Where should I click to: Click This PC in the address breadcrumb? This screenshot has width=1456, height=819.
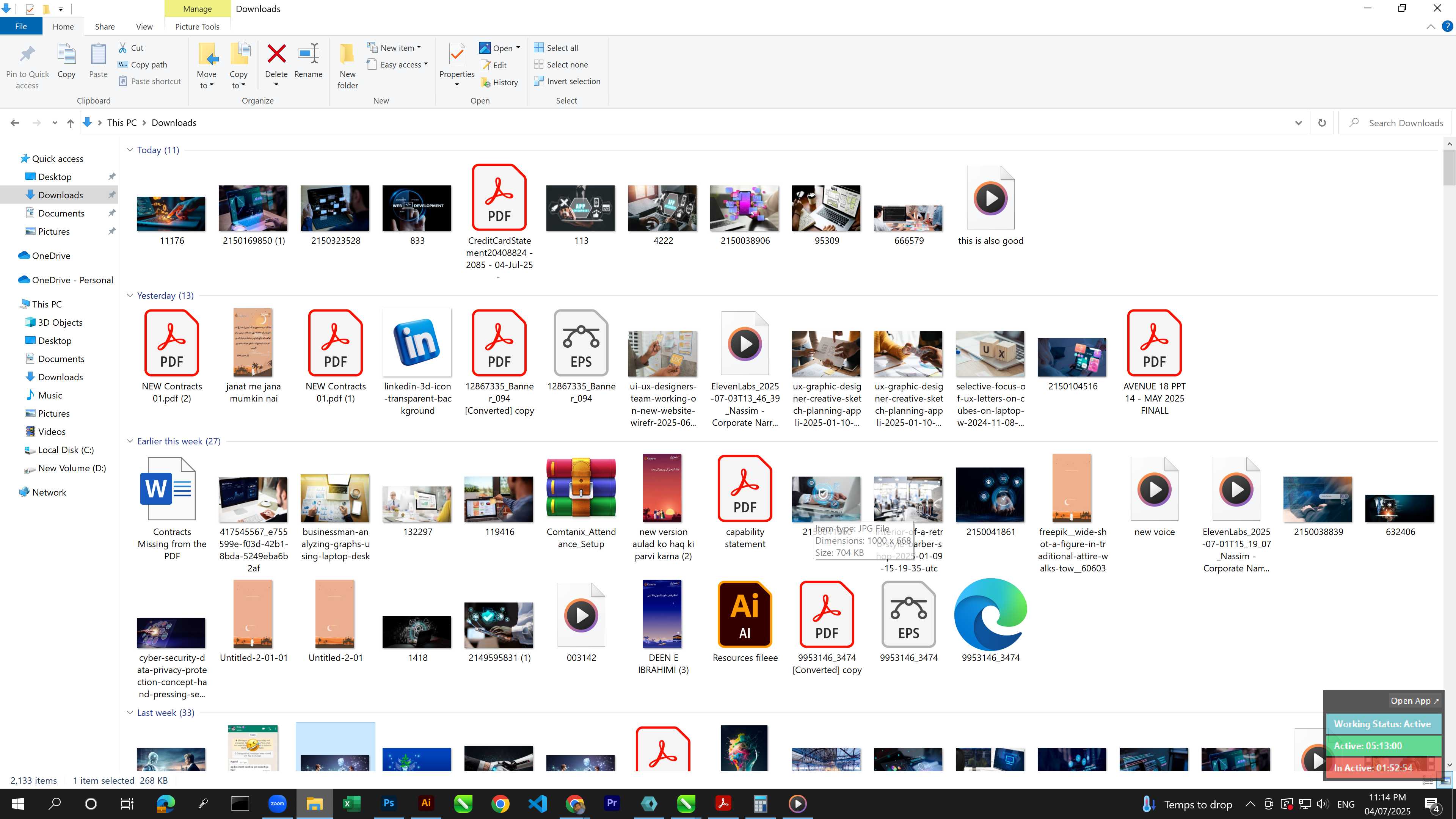(x=122, y=122)
